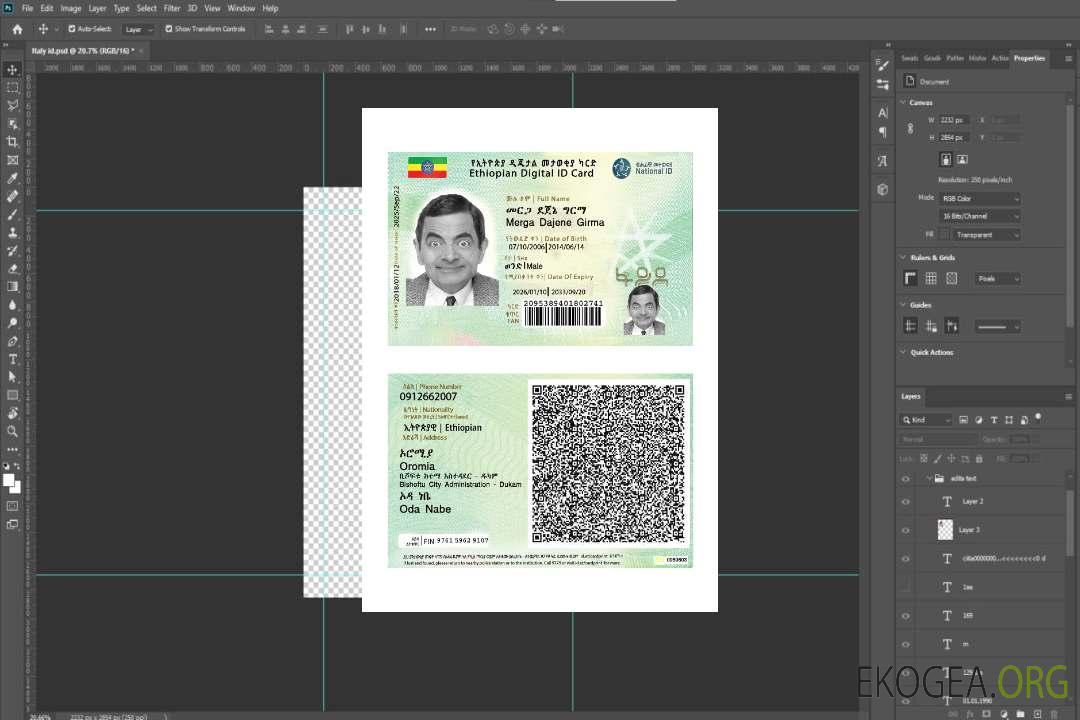
Task: Pick the Horizontal Type tool
Action: [x=12, y=359]
